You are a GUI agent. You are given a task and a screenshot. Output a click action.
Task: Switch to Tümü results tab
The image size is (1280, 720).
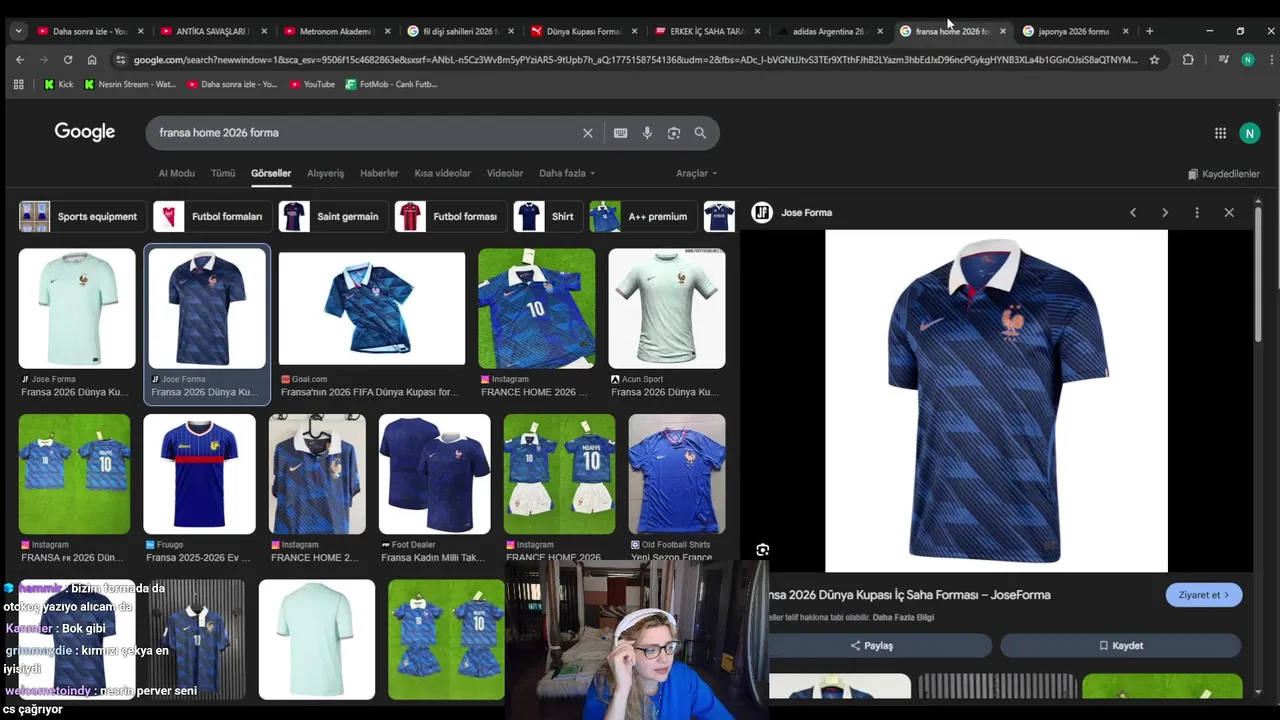click(x=223, y=173)
